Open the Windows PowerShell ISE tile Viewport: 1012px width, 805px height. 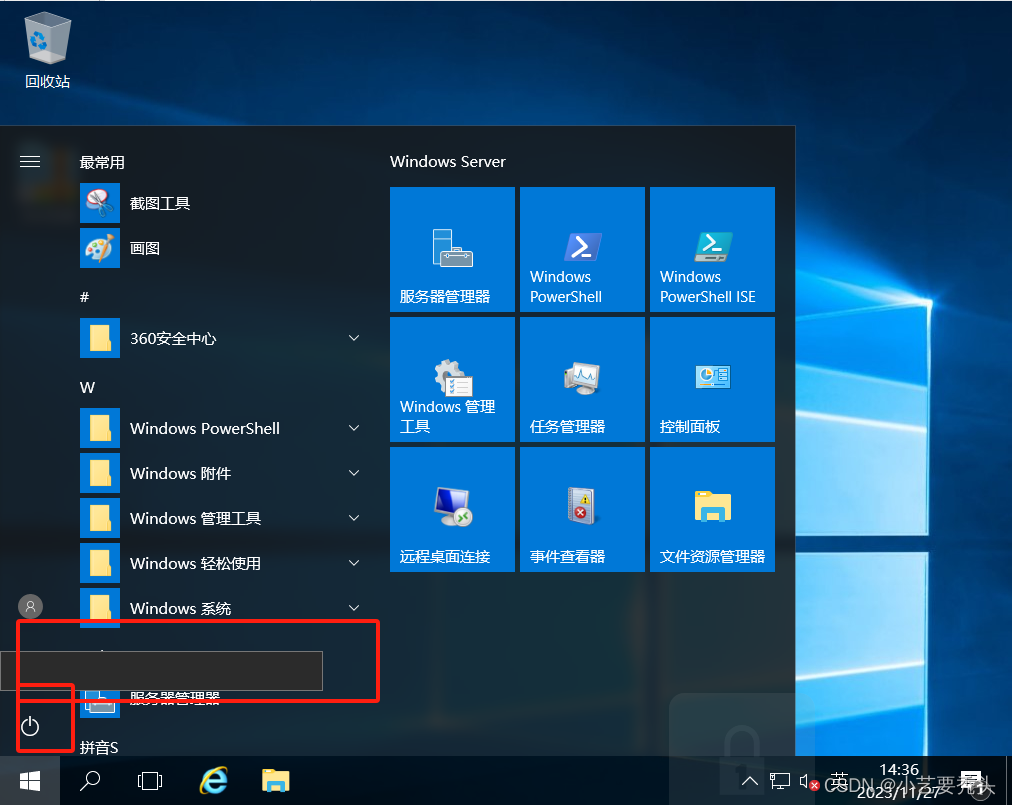713,249
